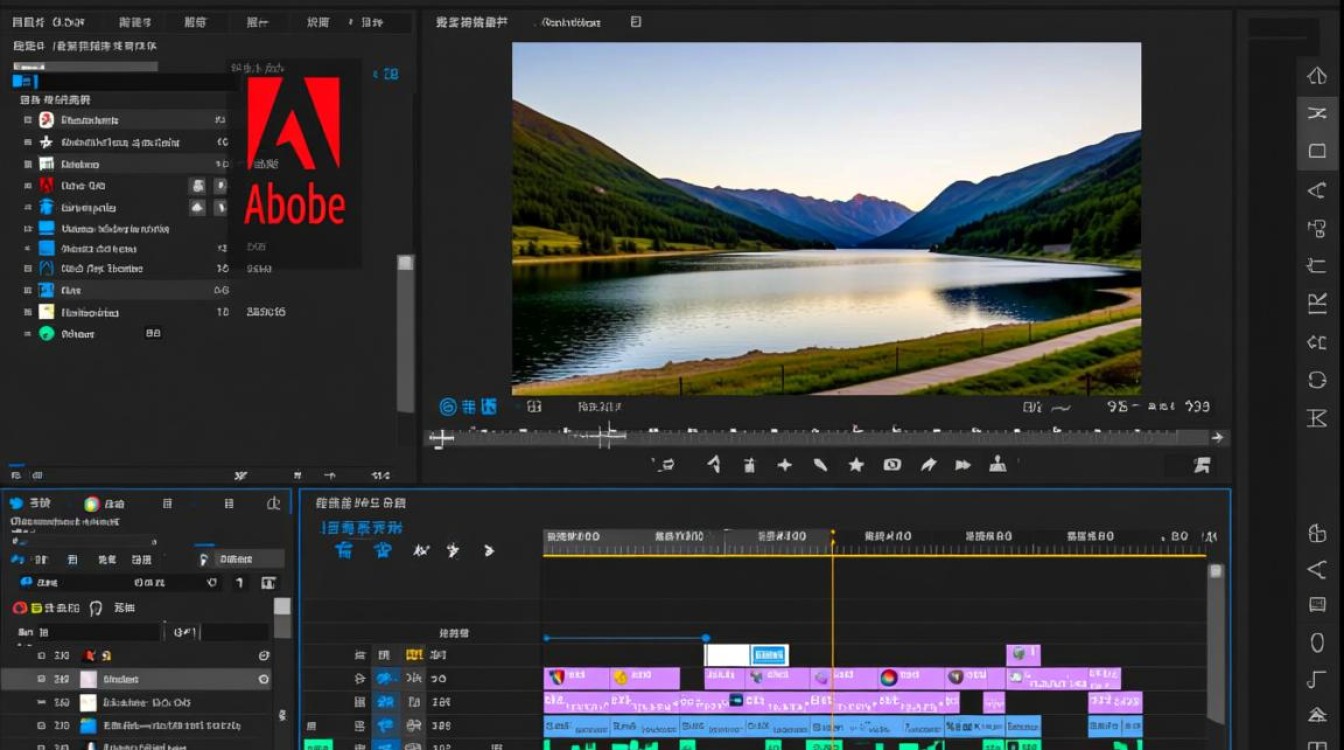Click the right arrow at preview scrubber end
The width and height of the screenshot is (1344, 750).
[x=1217, y=437]
